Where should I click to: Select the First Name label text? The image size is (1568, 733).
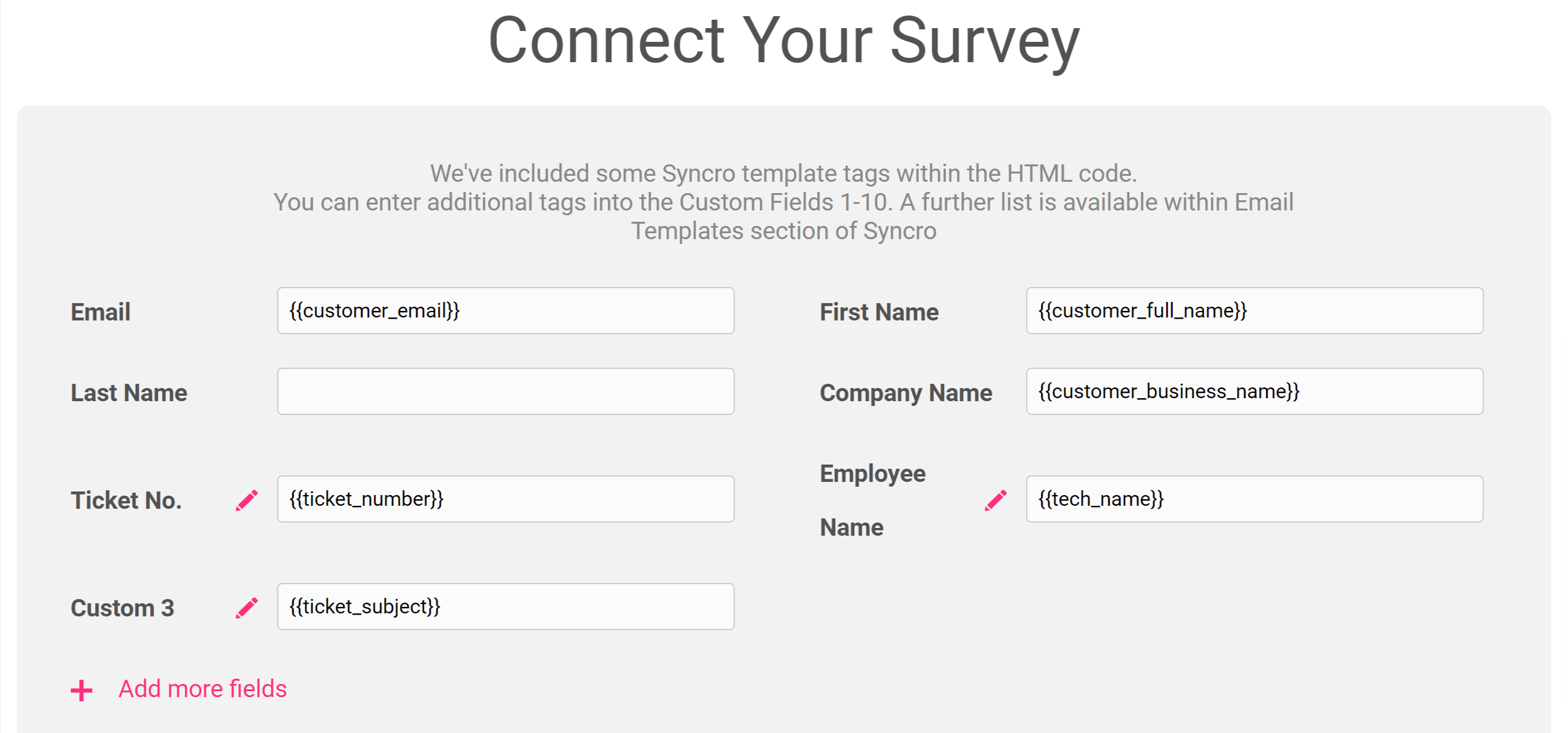(878, 312)
